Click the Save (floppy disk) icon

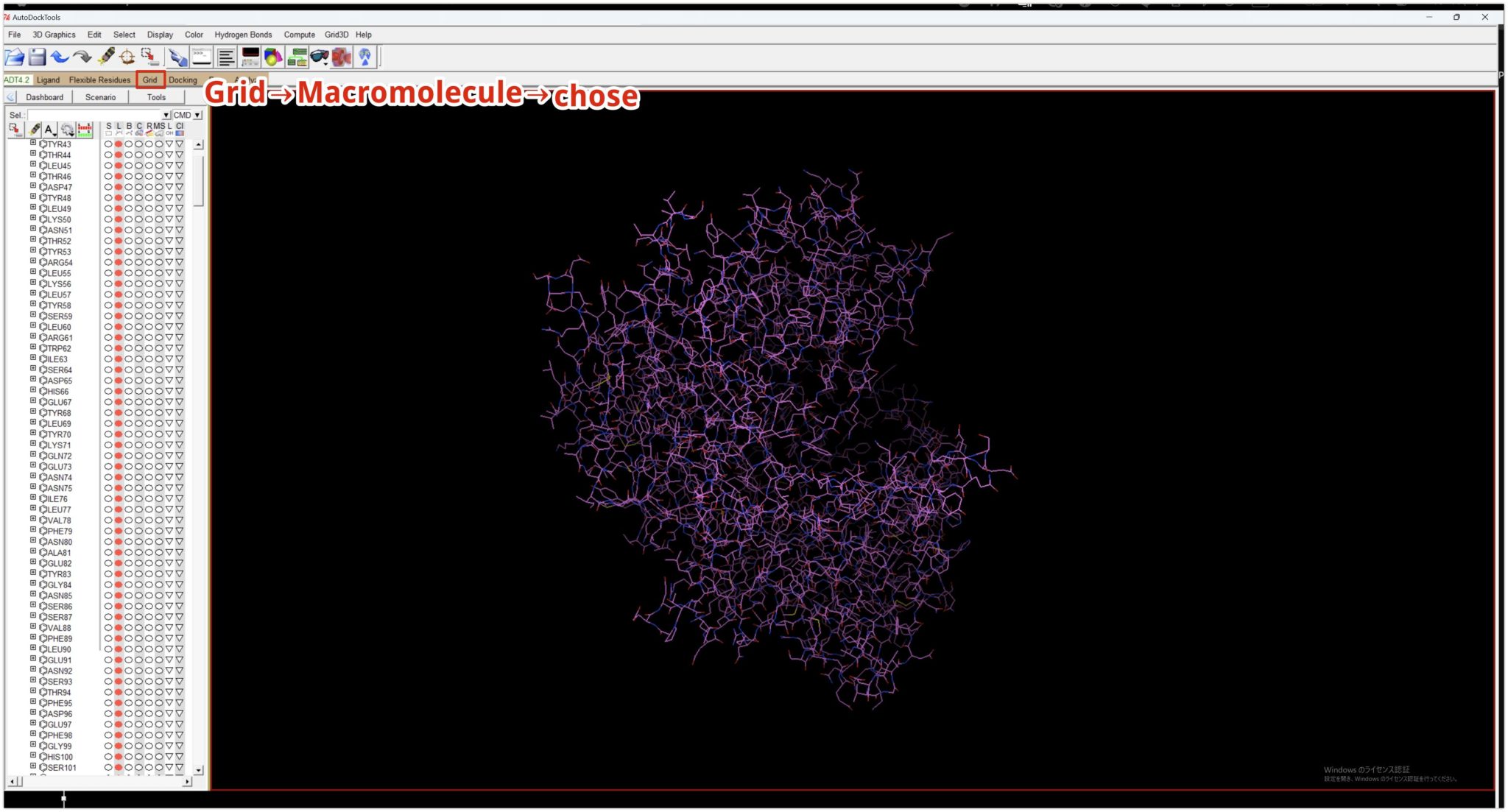tap(37, 55)
